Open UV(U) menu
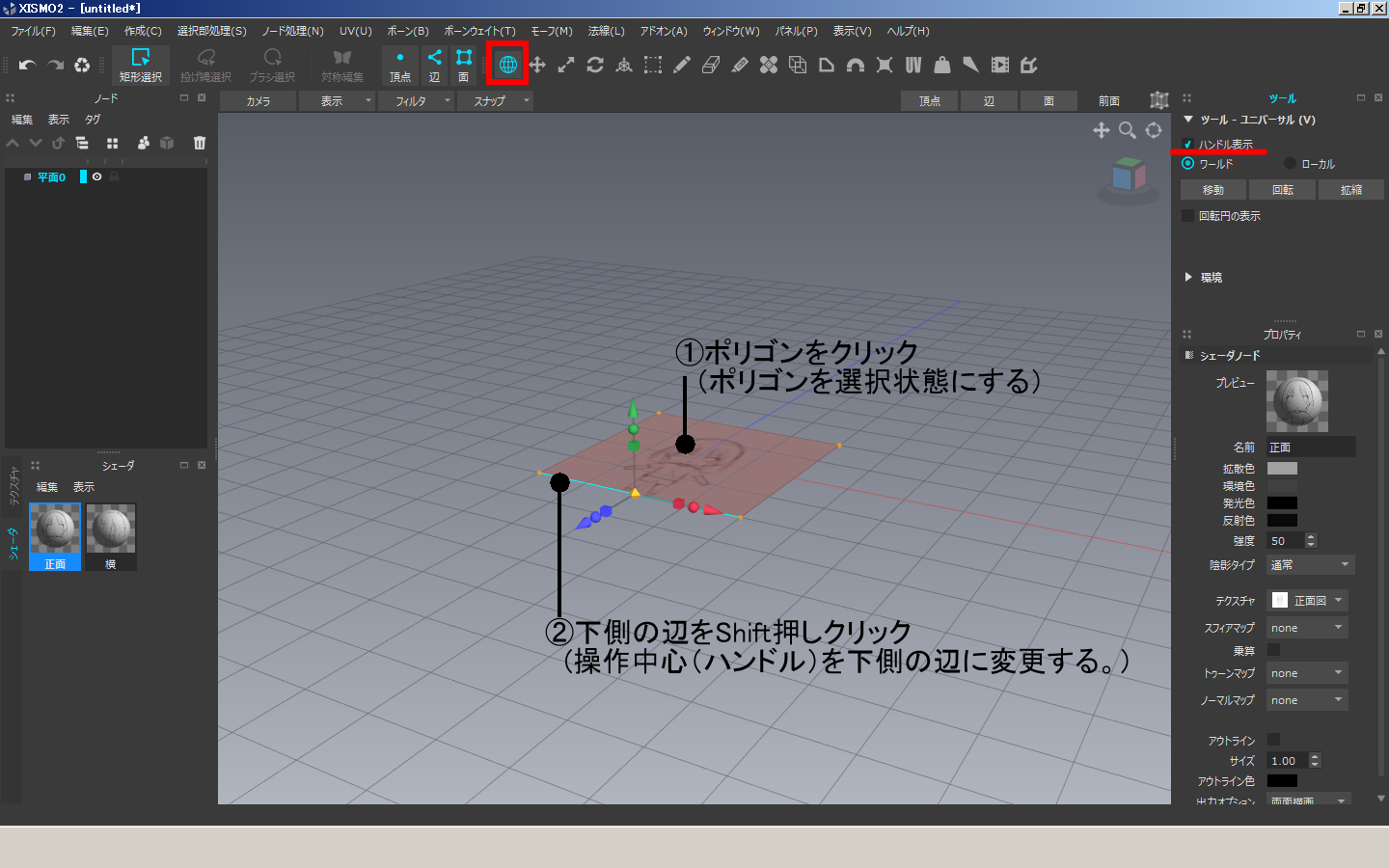 [x=356, y=31]
